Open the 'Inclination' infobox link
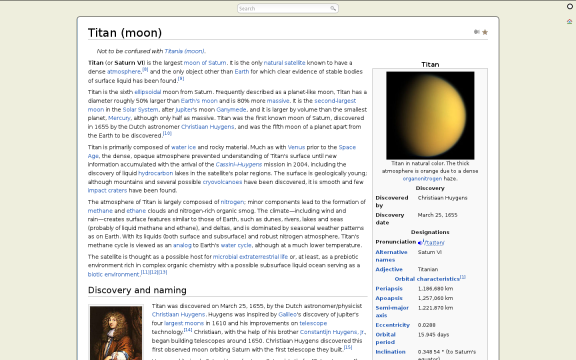 tap(390, 352)
